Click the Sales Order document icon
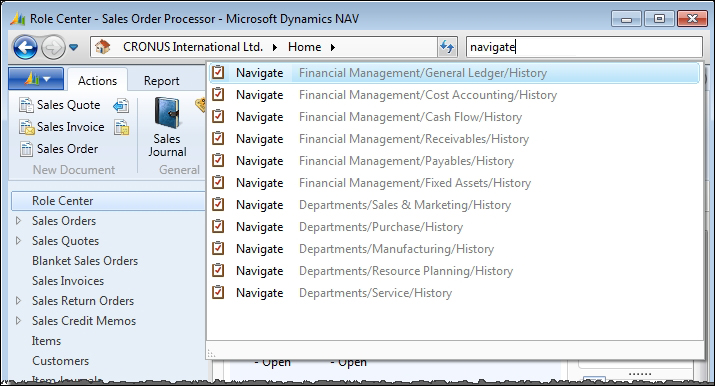Image resolution: width=715 pixels, height=386 pixels. coord(26,149)
